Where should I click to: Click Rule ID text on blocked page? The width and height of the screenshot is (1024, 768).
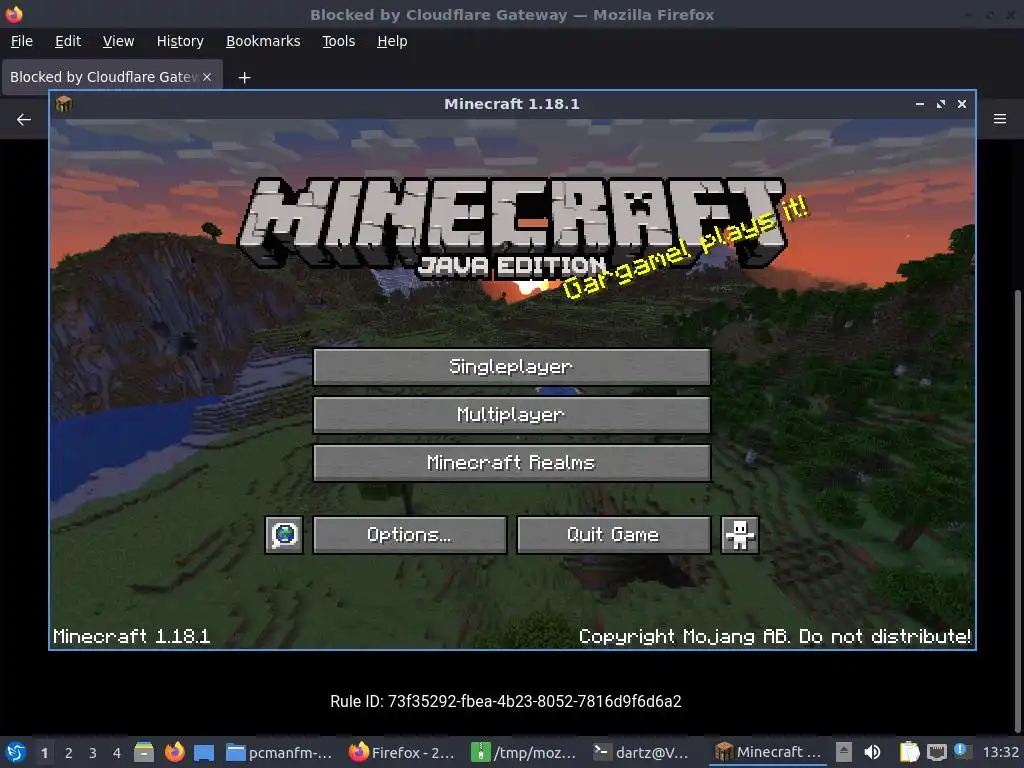[505, 701]
